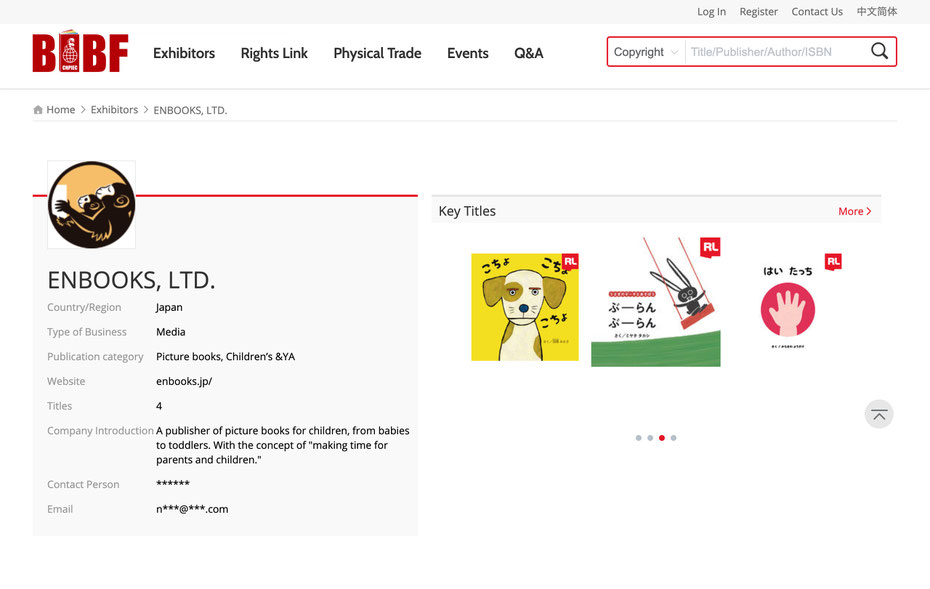The image size is (930, 589).
Task: Click the Log In link
Action: 711,12
